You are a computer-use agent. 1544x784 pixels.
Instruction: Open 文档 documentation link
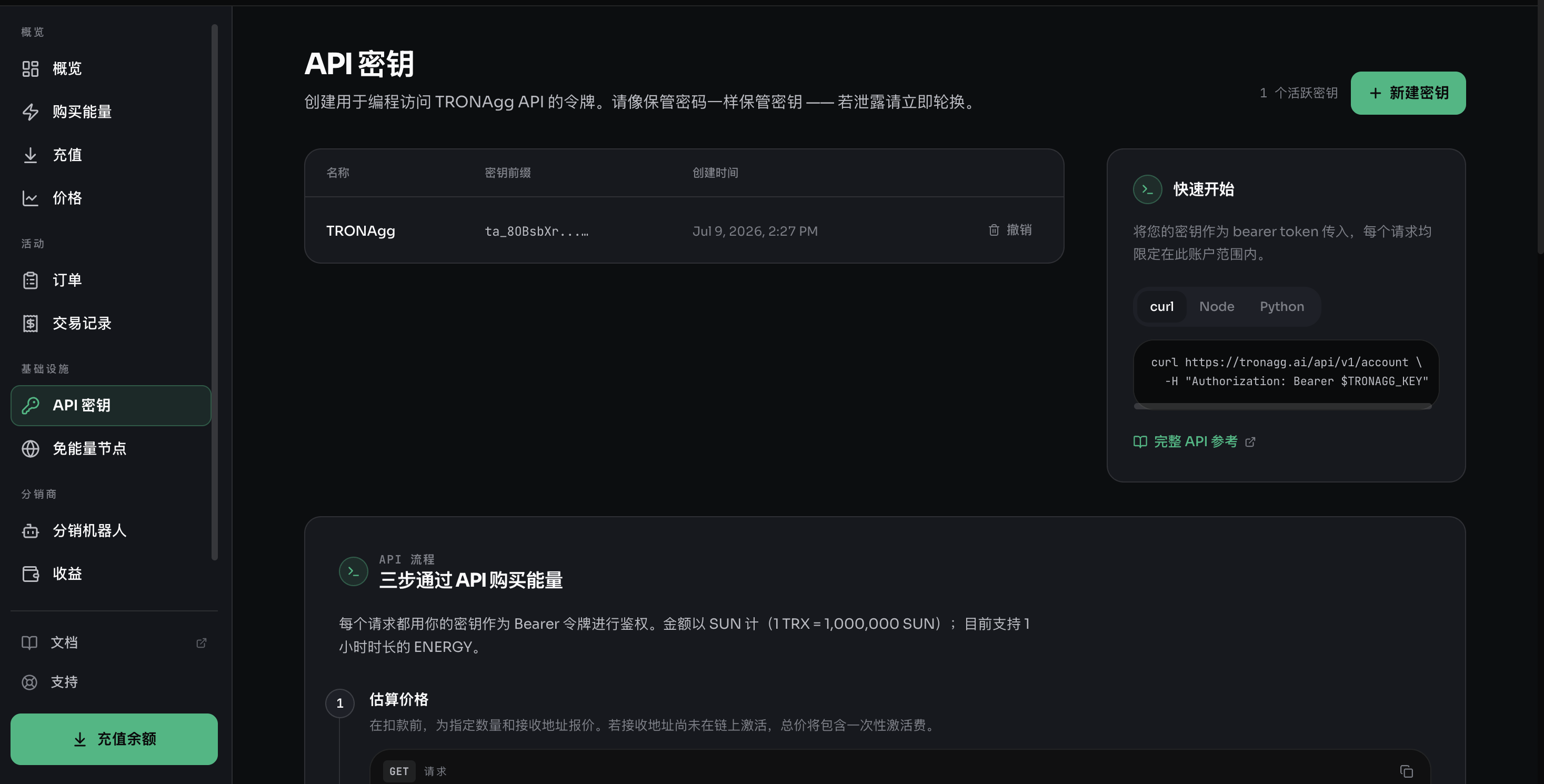tap(114, 642)
